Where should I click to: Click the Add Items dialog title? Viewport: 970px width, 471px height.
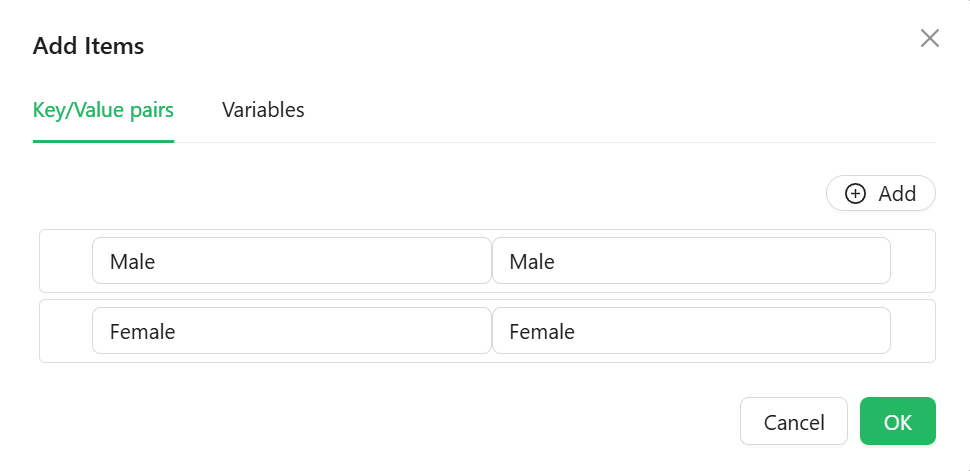[88, 46]
